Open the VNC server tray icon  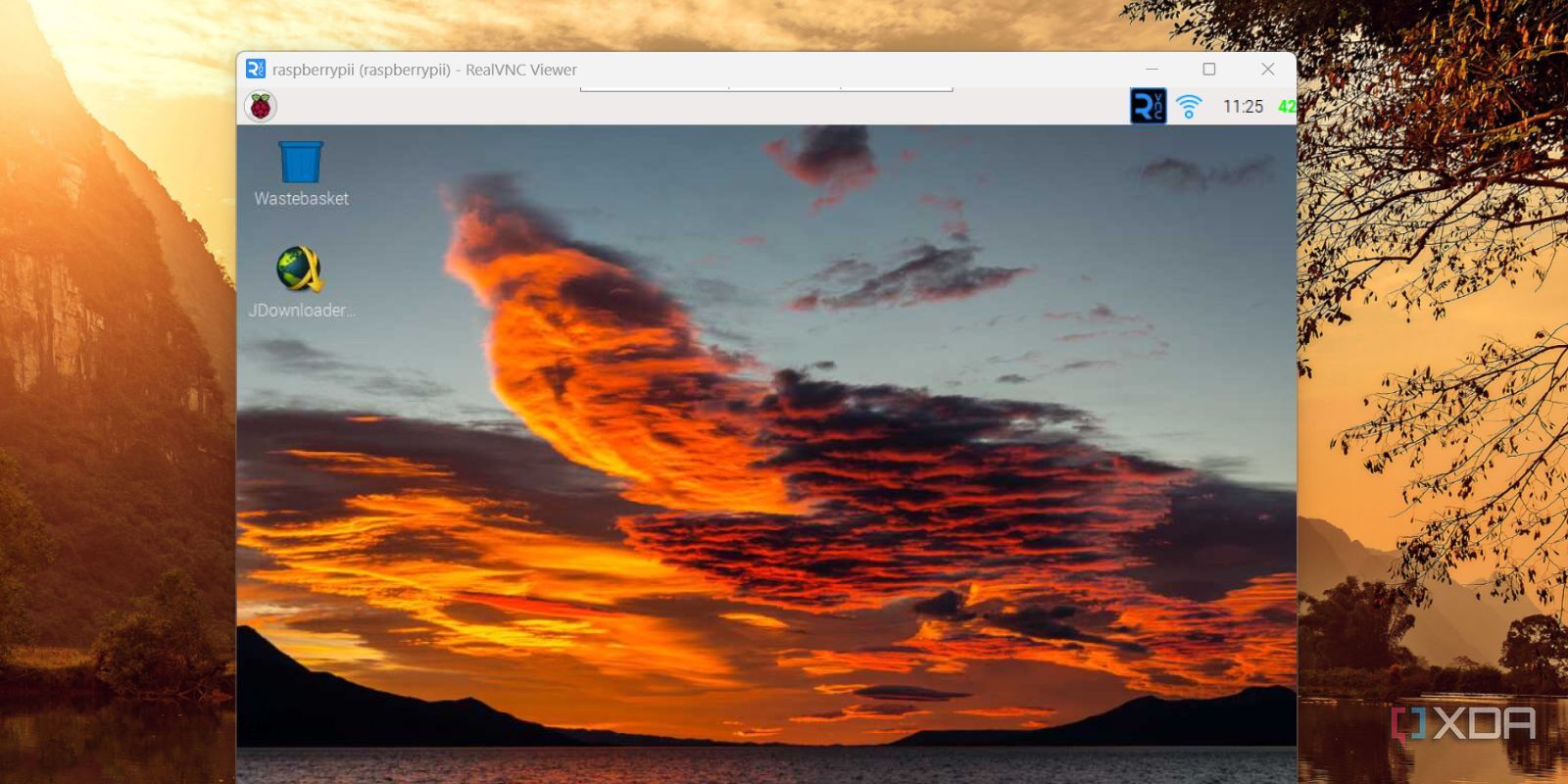[x=1148, y=106]
